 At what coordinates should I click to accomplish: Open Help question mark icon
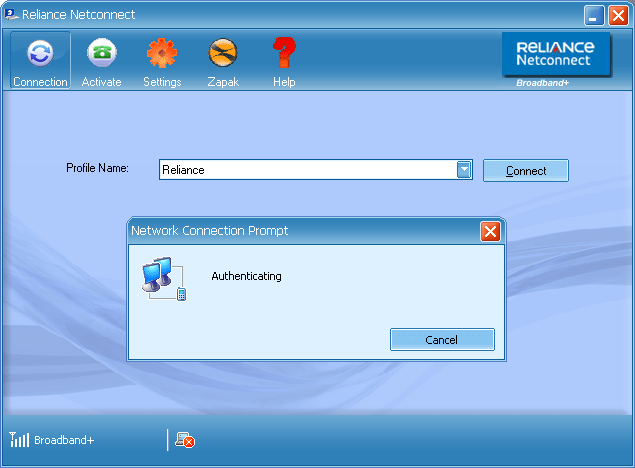(284, 52)
